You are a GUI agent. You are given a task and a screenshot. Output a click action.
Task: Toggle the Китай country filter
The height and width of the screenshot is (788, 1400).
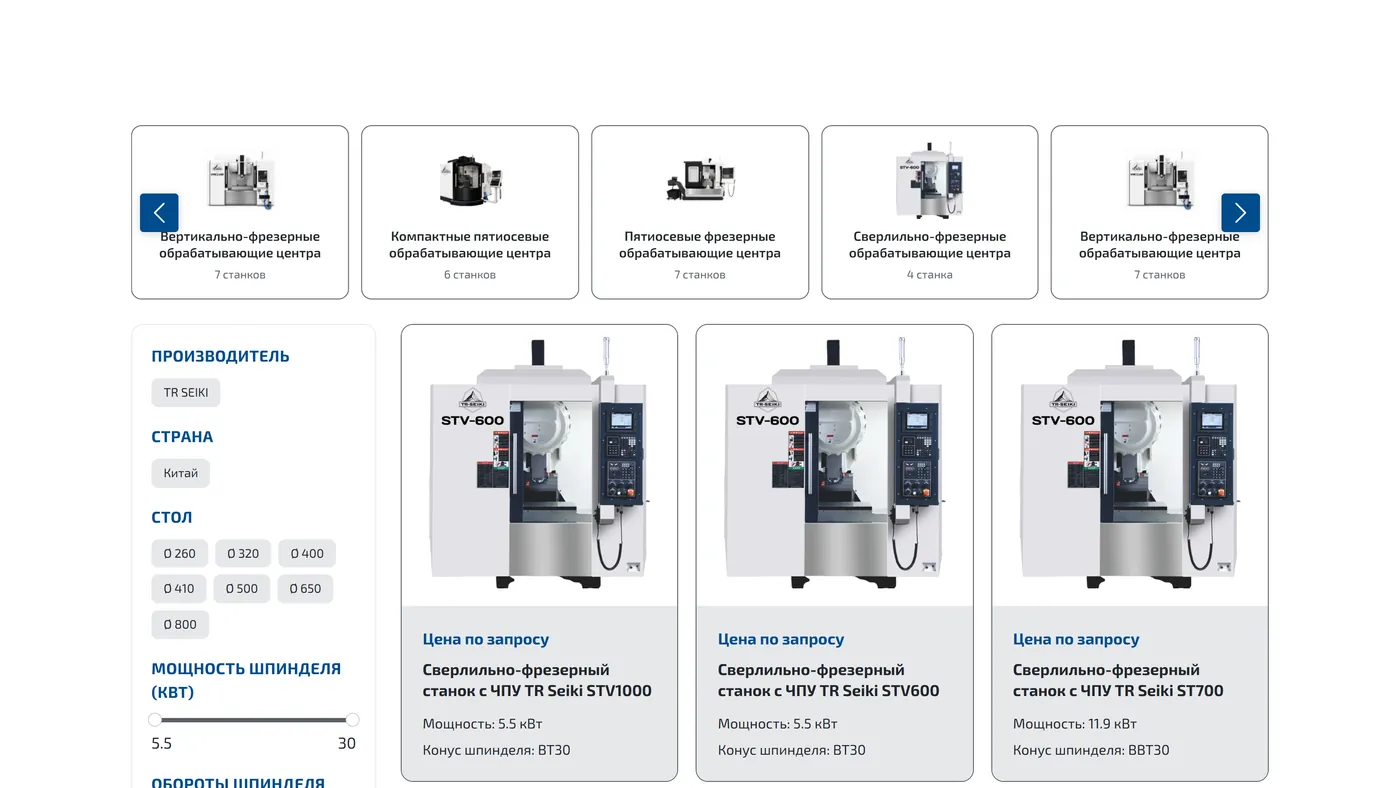(x=181, y=473)
